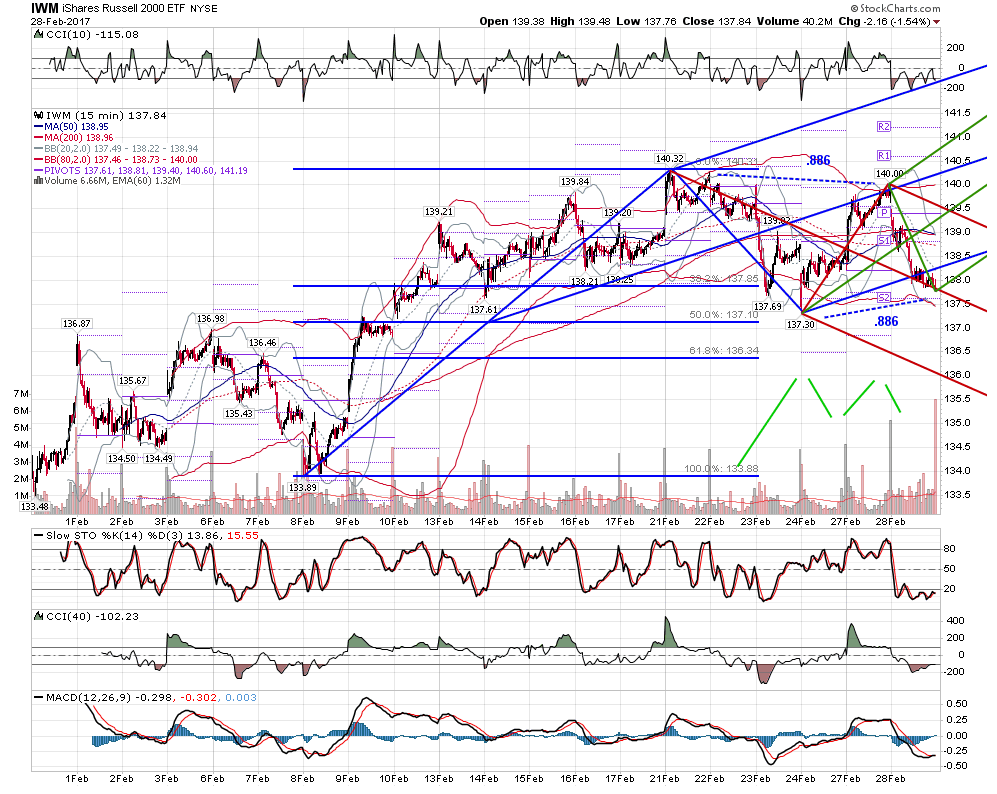Select the R1 pivot label
Viewport: 997px width, 794px height.
pyautogui.click(x=884, y=156)
